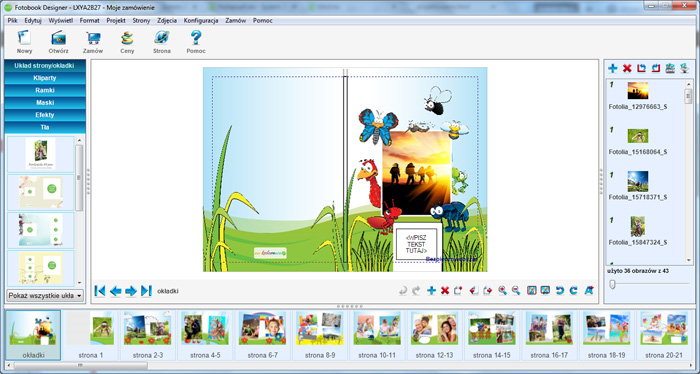Screen dimensions: 700x374
Task: Expand the Układ strony/okładki panel
Action: [45, 66]
